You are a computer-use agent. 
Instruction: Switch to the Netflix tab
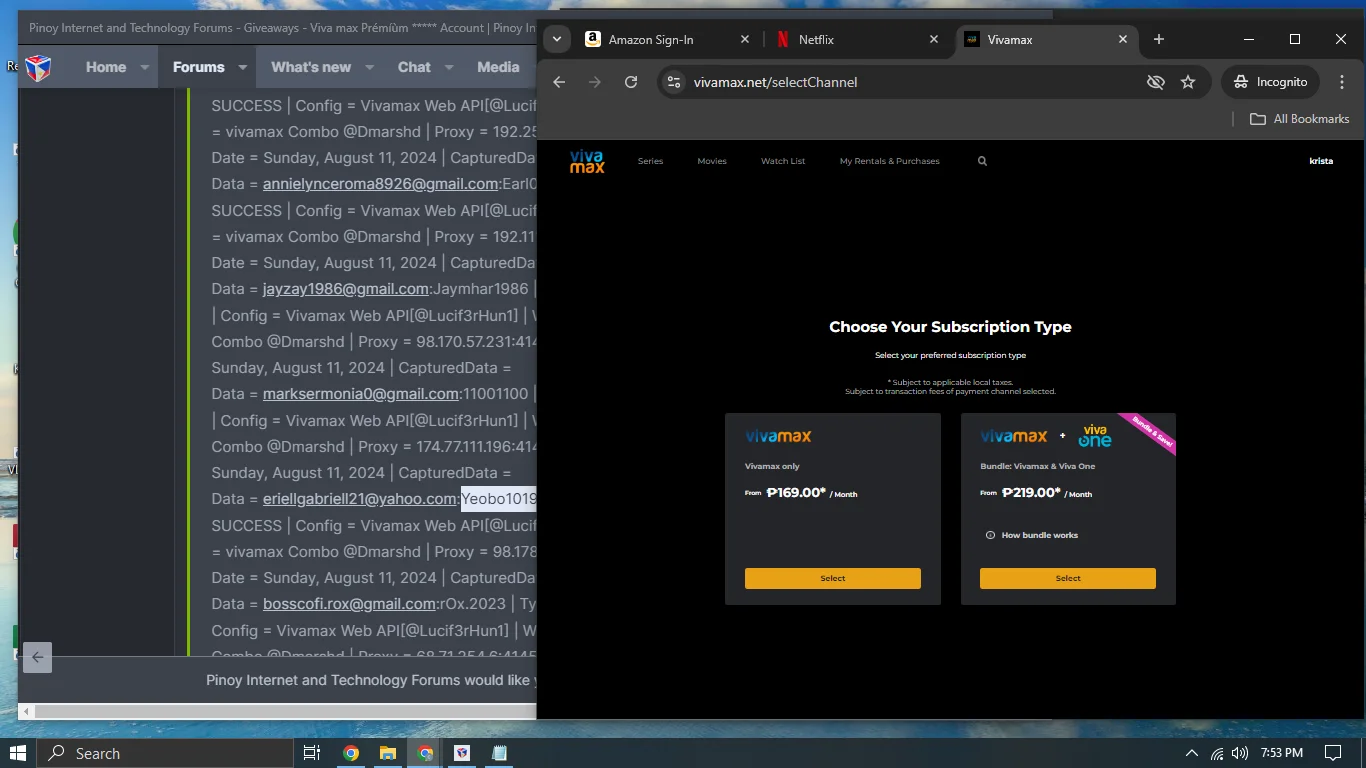(x=816, y=39)
